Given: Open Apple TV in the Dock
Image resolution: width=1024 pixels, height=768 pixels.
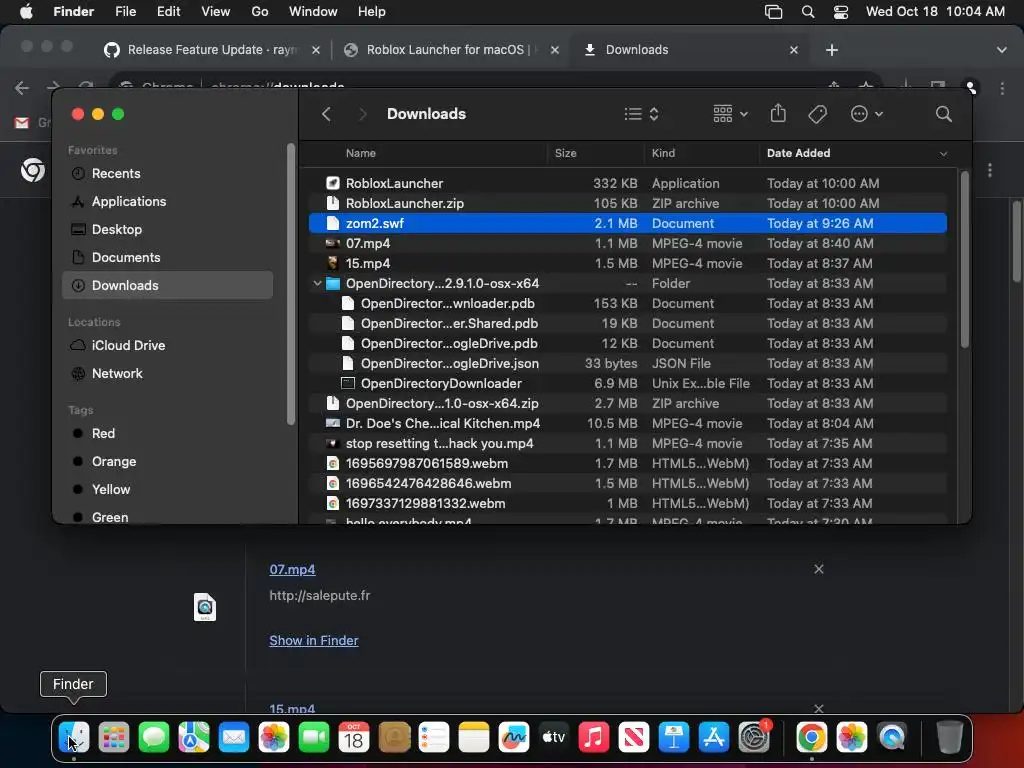Looking at the screenshot, I should coord(554,737).
